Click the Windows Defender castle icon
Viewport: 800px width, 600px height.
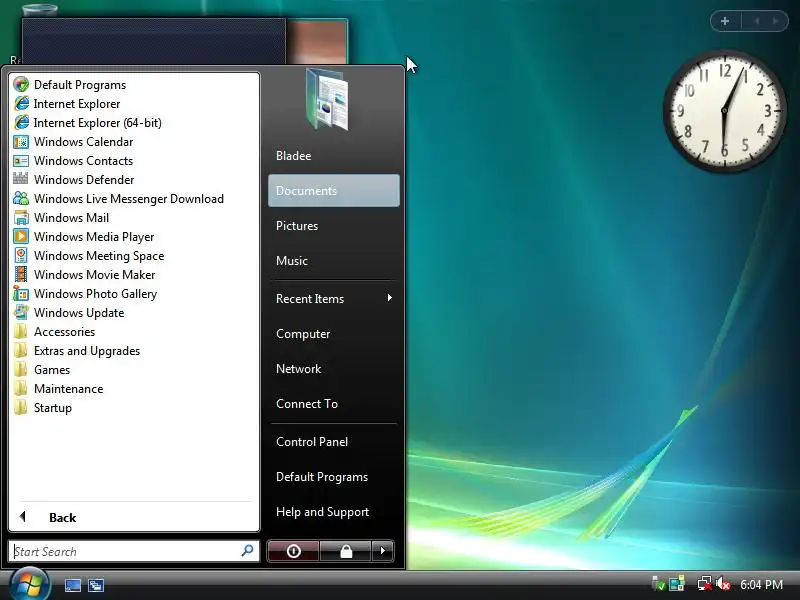[x=21, y=180]
